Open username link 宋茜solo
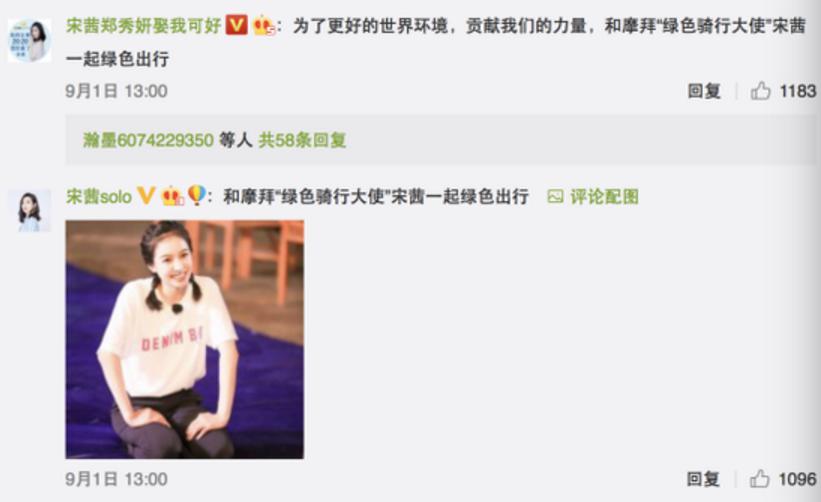This screenshot has width=821, height=502. [99, 196]
